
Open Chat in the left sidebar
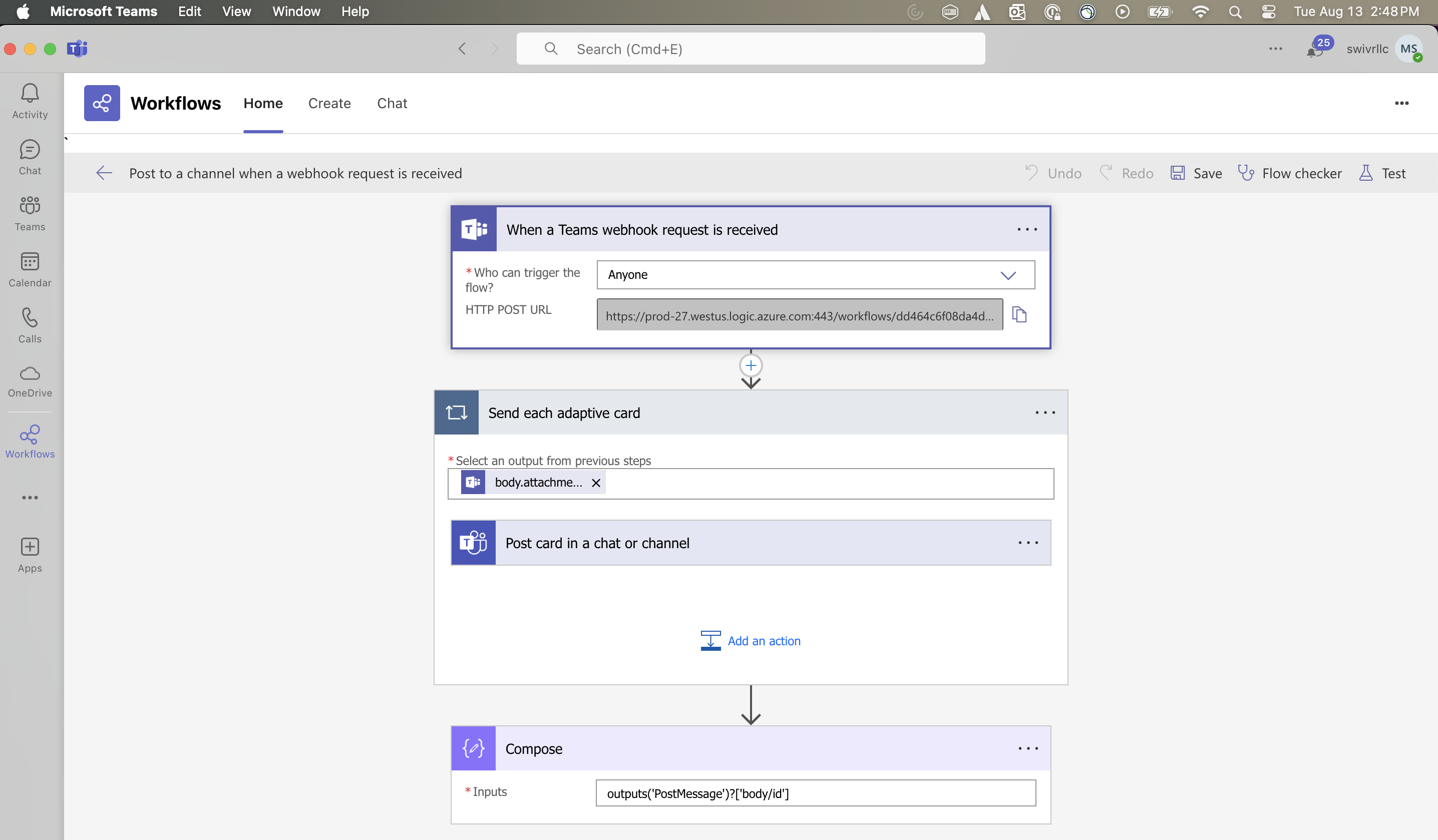pyautogui.click(x=30, y=158)
